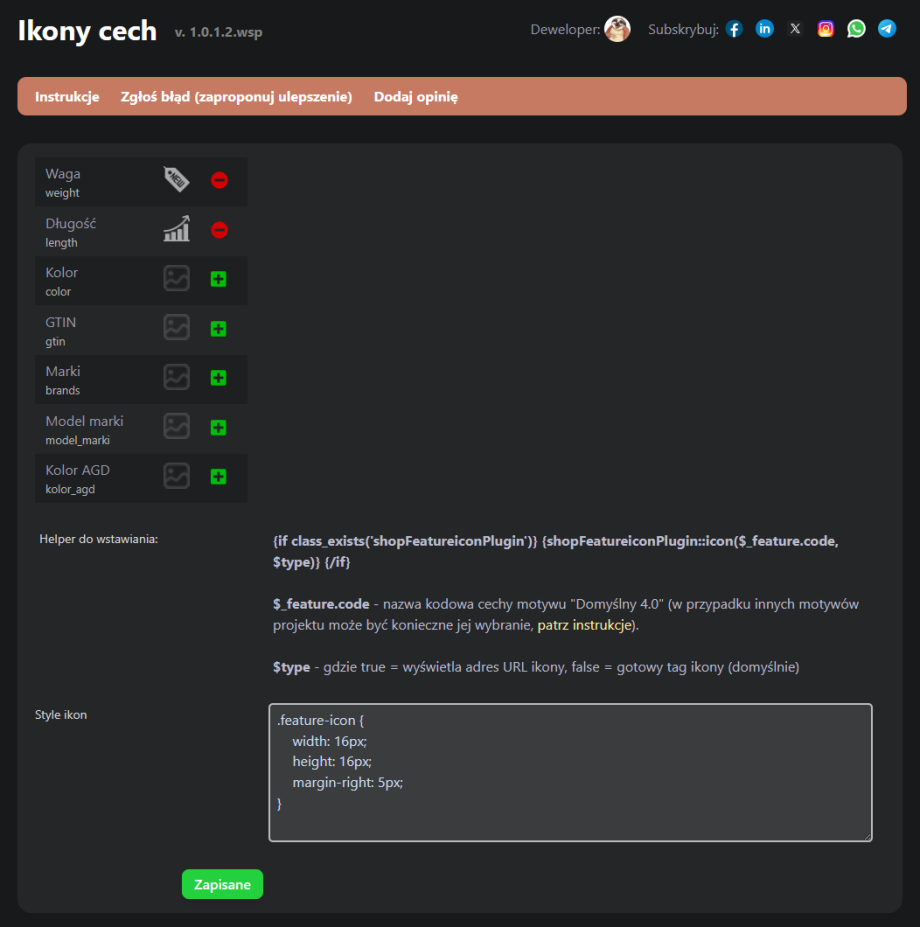Add an icon to Kolor feature

pyautogui.click(x=218, y=279)
